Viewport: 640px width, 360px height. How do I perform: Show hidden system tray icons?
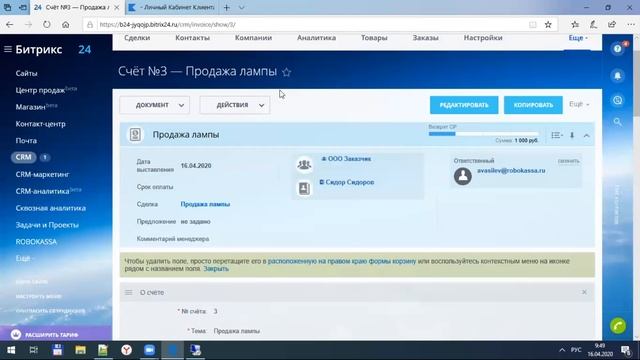tap(562, 350)
